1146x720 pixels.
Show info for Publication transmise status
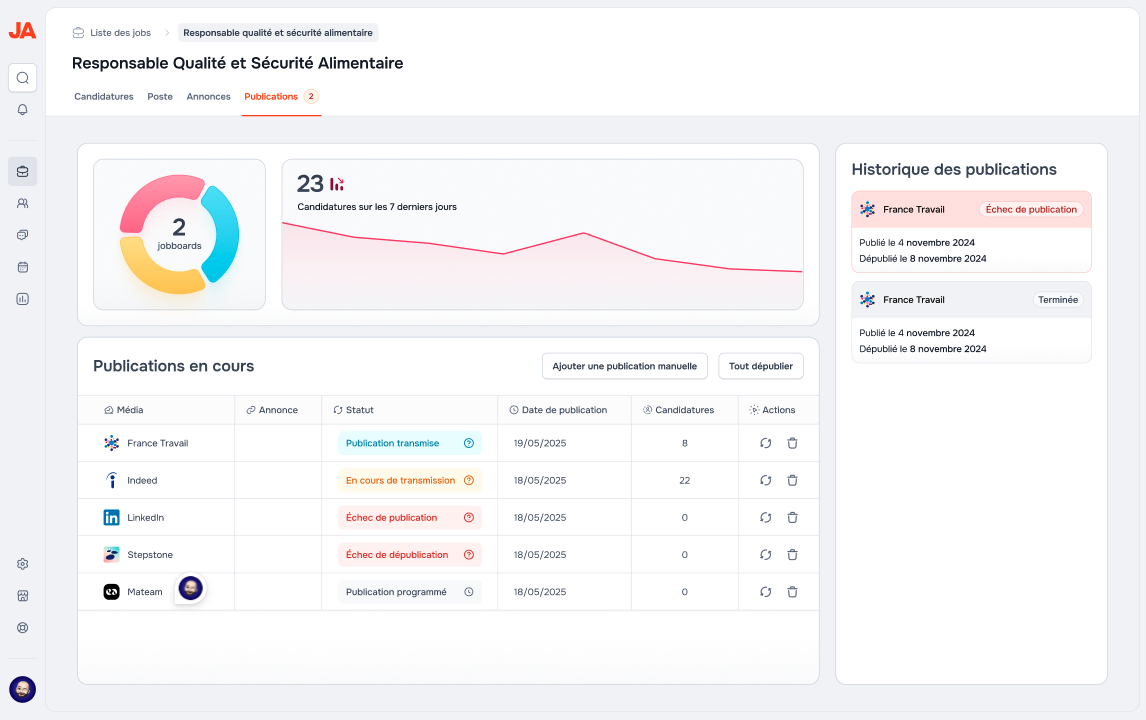pyautogui.click(x=469, y=443)
